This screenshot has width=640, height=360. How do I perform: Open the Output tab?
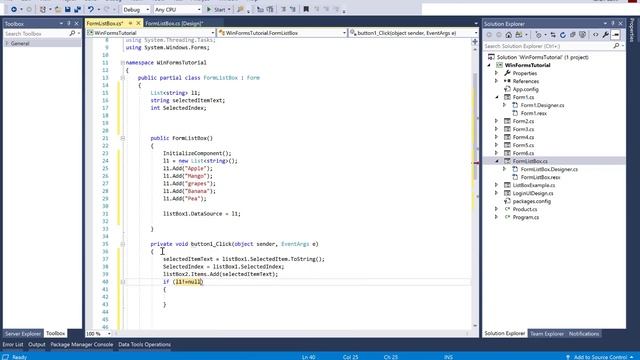(37, 344)
